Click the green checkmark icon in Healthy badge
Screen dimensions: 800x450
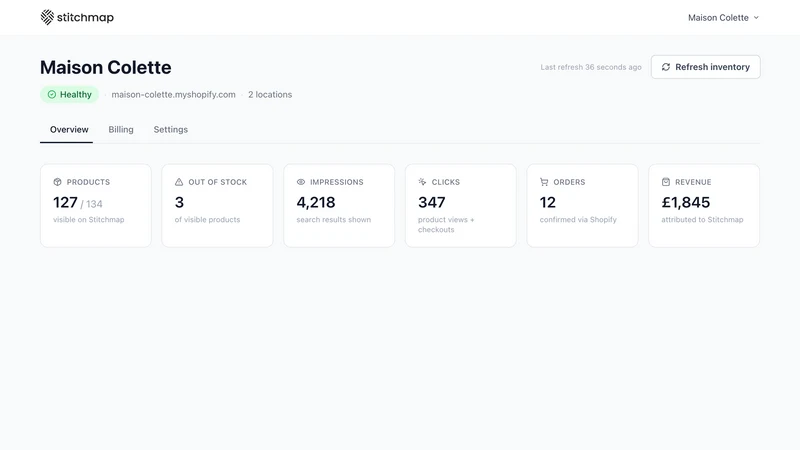pos(52,94)
